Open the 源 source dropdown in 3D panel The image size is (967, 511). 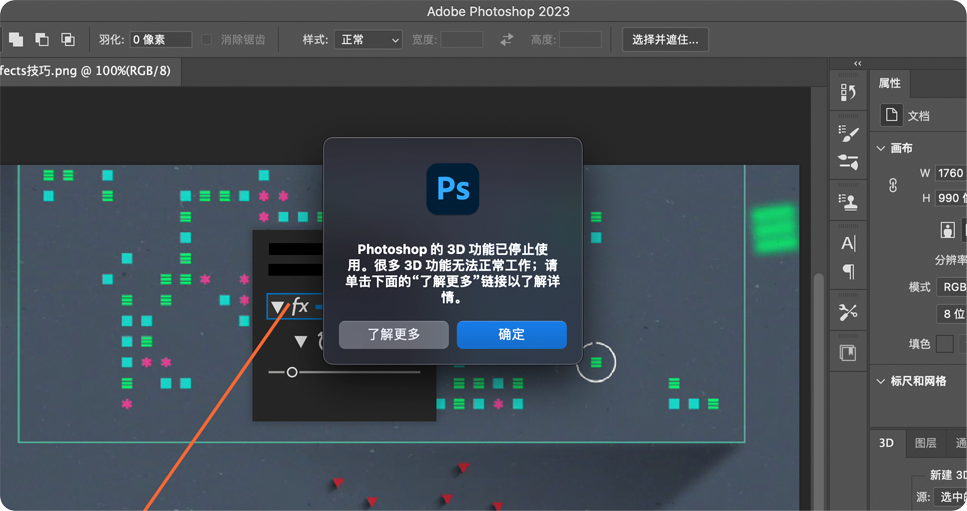pos(950,497)
